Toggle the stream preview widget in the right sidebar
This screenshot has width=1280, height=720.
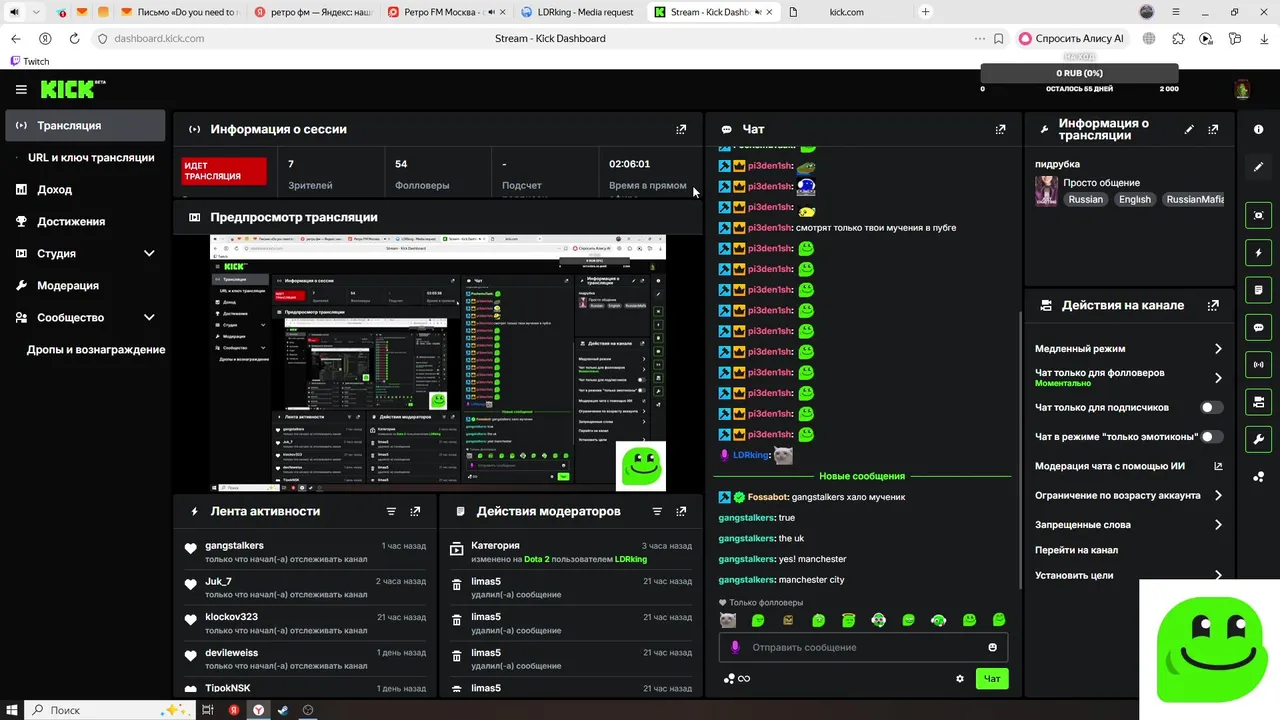tap(1258, 215)
